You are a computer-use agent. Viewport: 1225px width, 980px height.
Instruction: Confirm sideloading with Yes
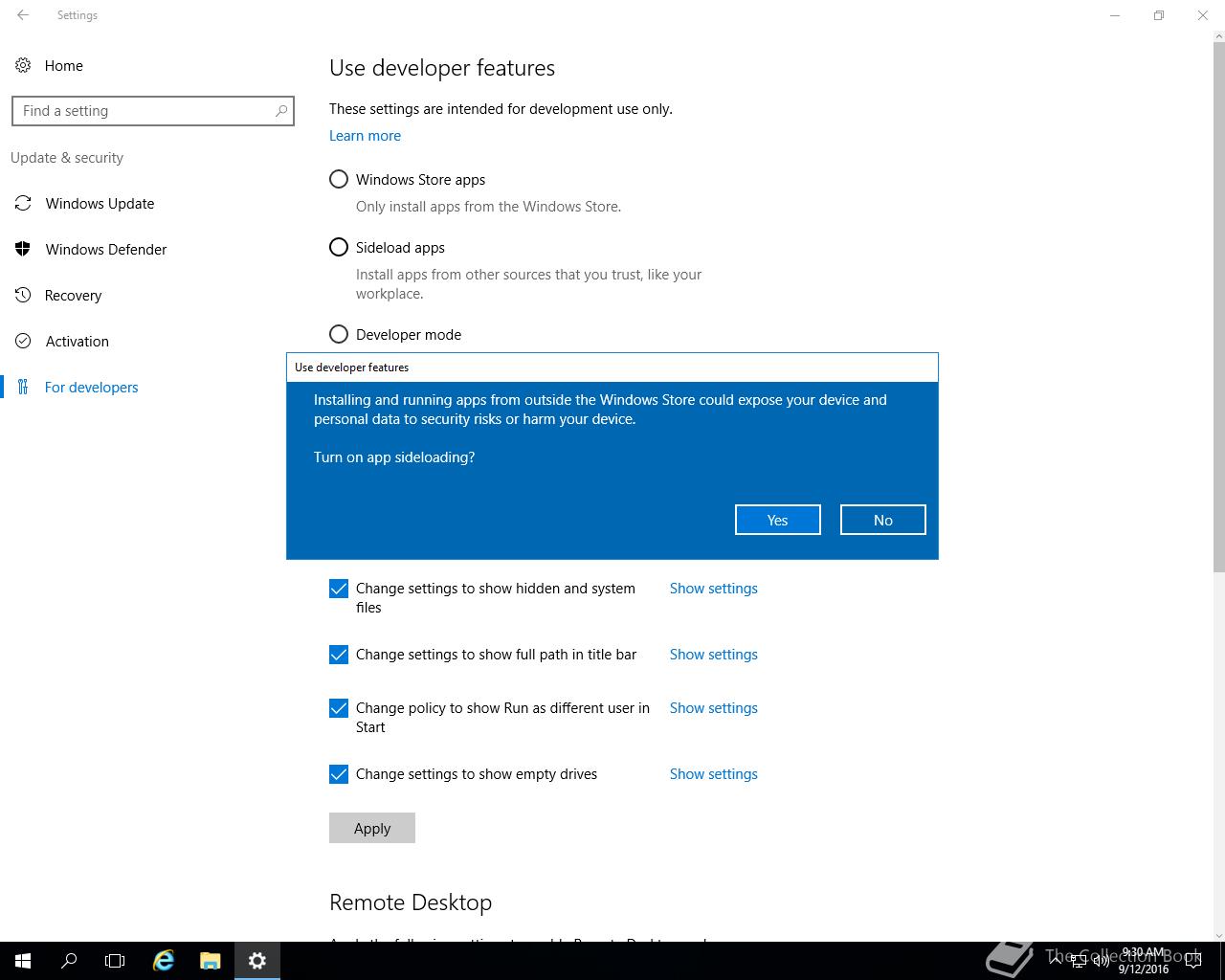(778, 520)
